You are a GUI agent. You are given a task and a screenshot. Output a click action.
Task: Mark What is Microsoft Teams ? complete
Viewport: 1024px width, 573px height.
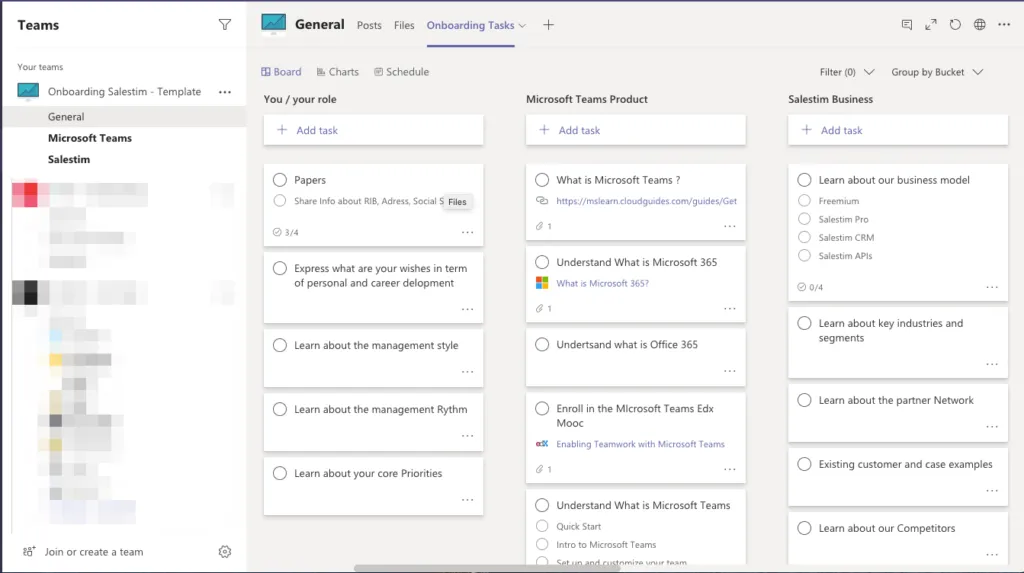[x=542, y=180]
